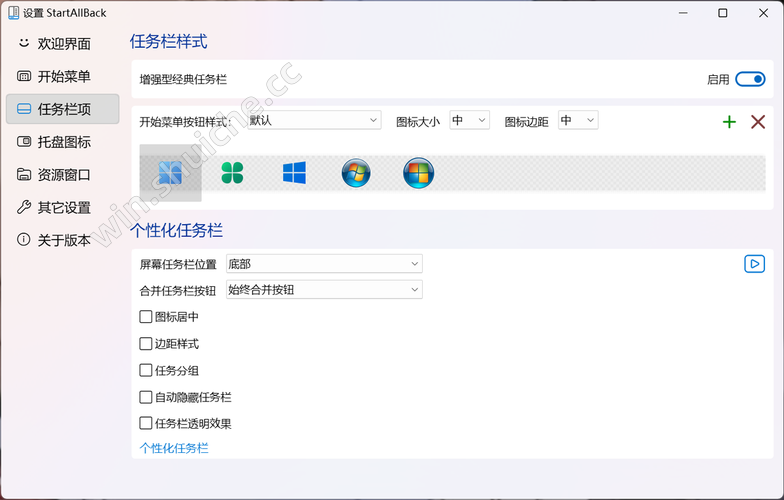
Task: Choose the green four-leaf clover start icon
Action: click(232, 173)
